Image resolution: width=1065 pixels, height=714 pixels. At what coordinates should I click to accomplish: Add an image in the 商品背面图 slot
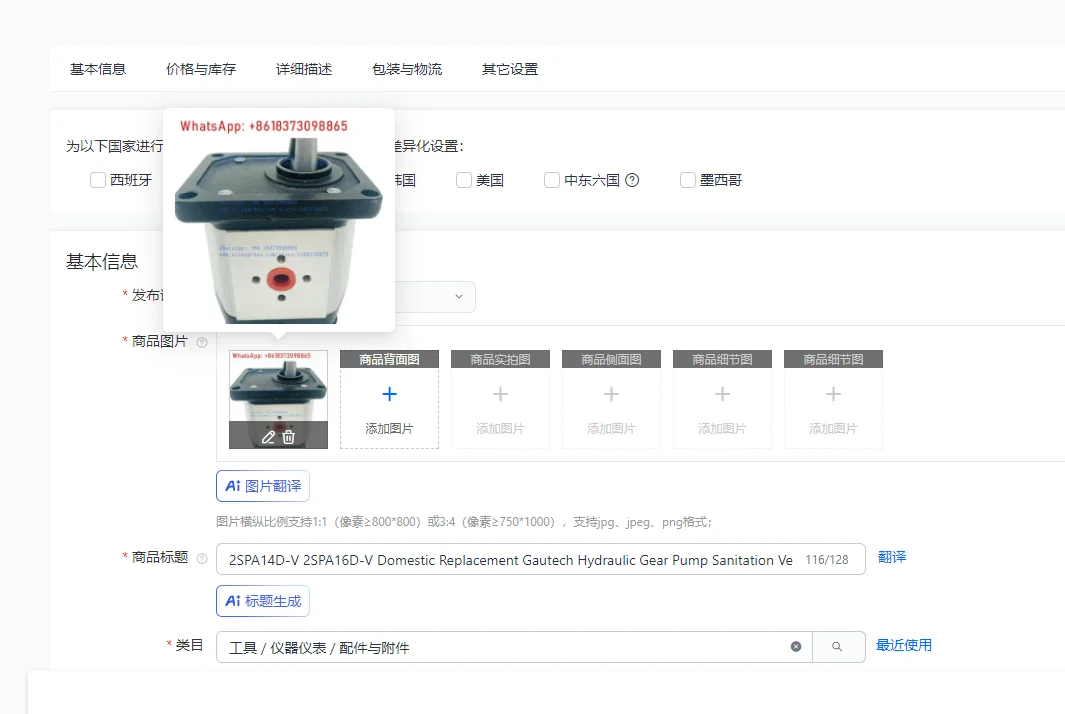click(x=389, y=400)
